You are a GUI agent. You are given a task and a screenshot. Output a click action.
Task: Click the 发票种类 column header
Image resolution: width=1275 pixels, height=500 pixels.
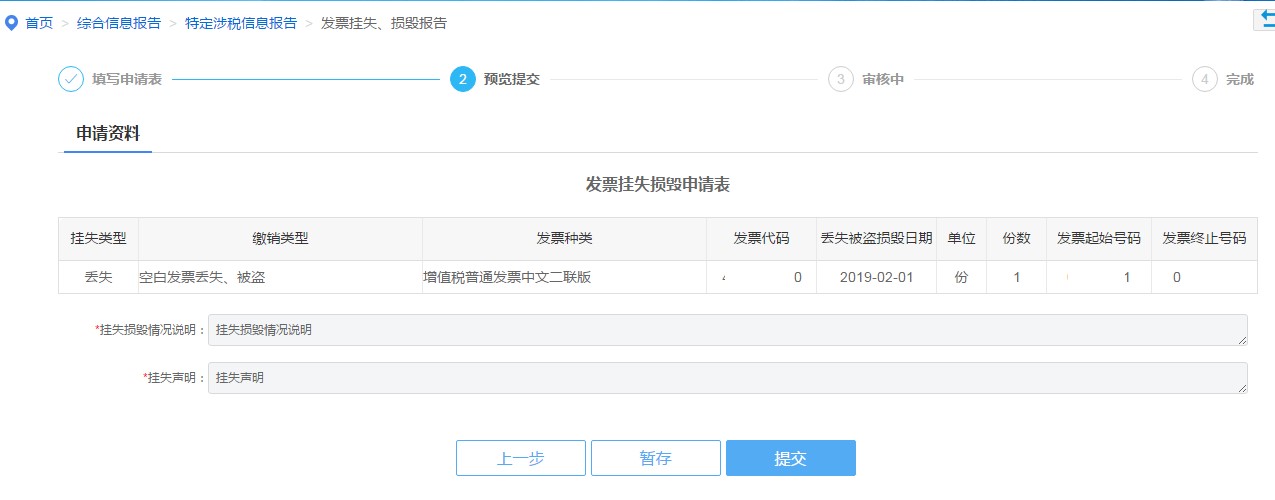coord(564,239)
